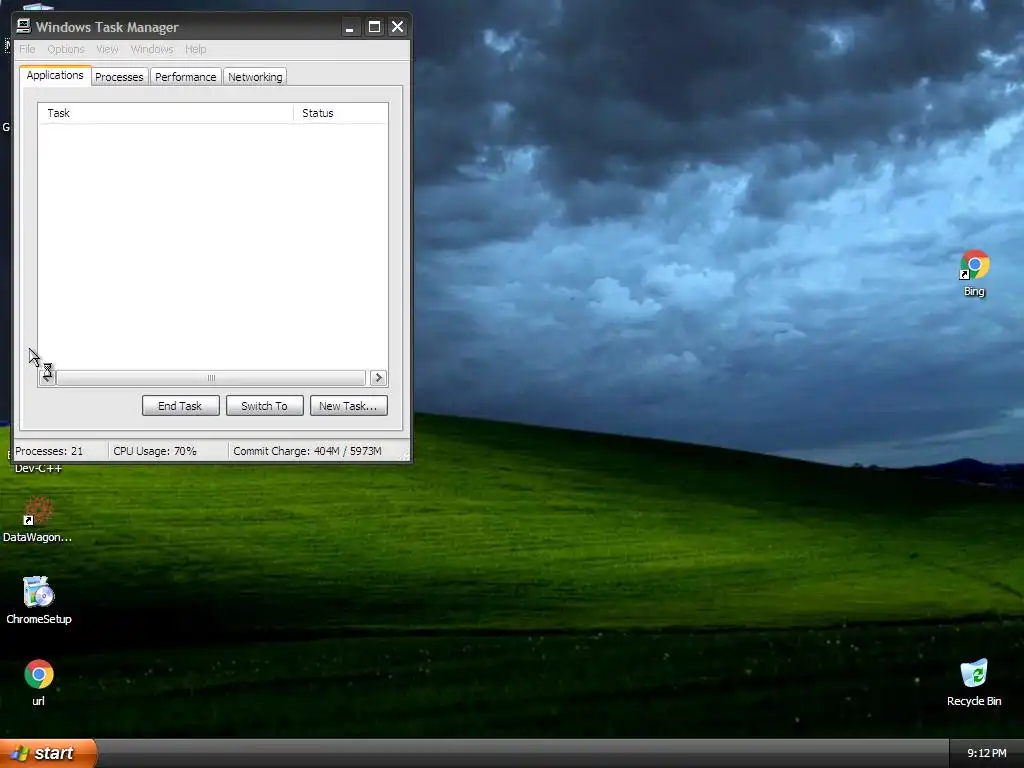Click the horizontal scrollbar left arrow
The image size is (1024, 768).
point(47,377)
